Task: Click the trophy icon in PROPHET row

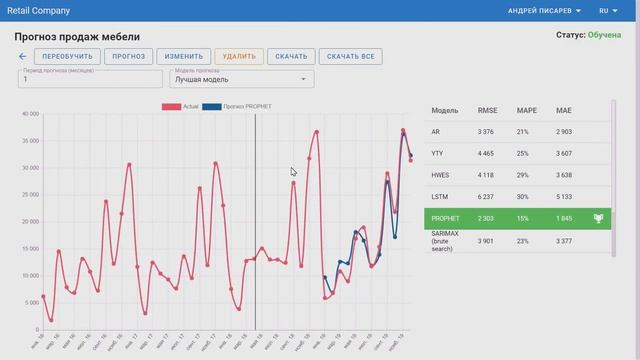Action: 598,218
